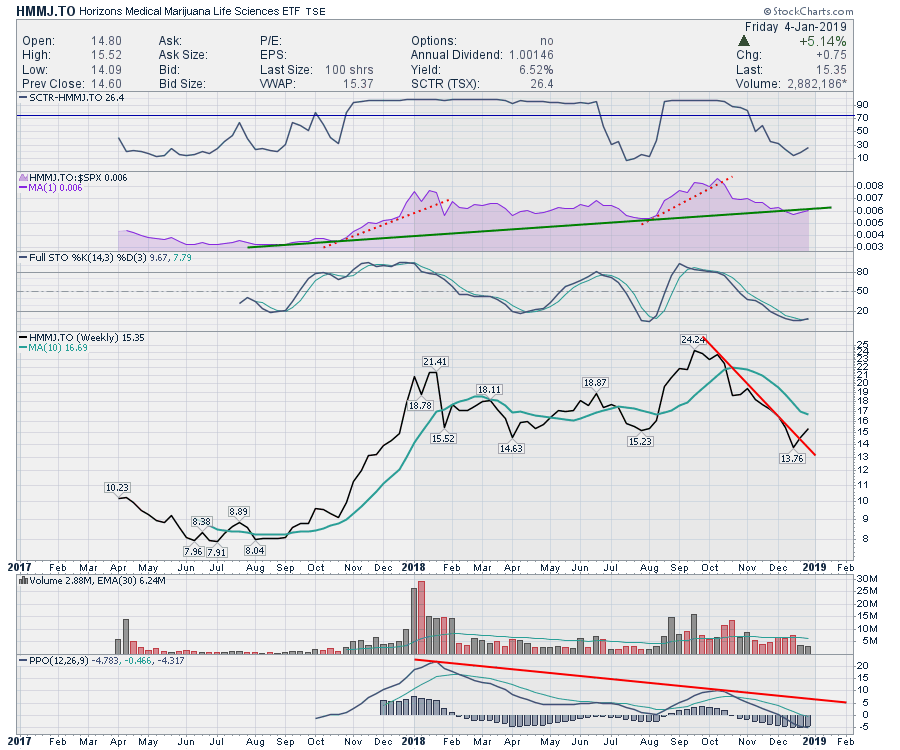Click the HMMJ.TO (Weekly) legend marker
This screenshot has width=900, height=750.
coord(24,336)
